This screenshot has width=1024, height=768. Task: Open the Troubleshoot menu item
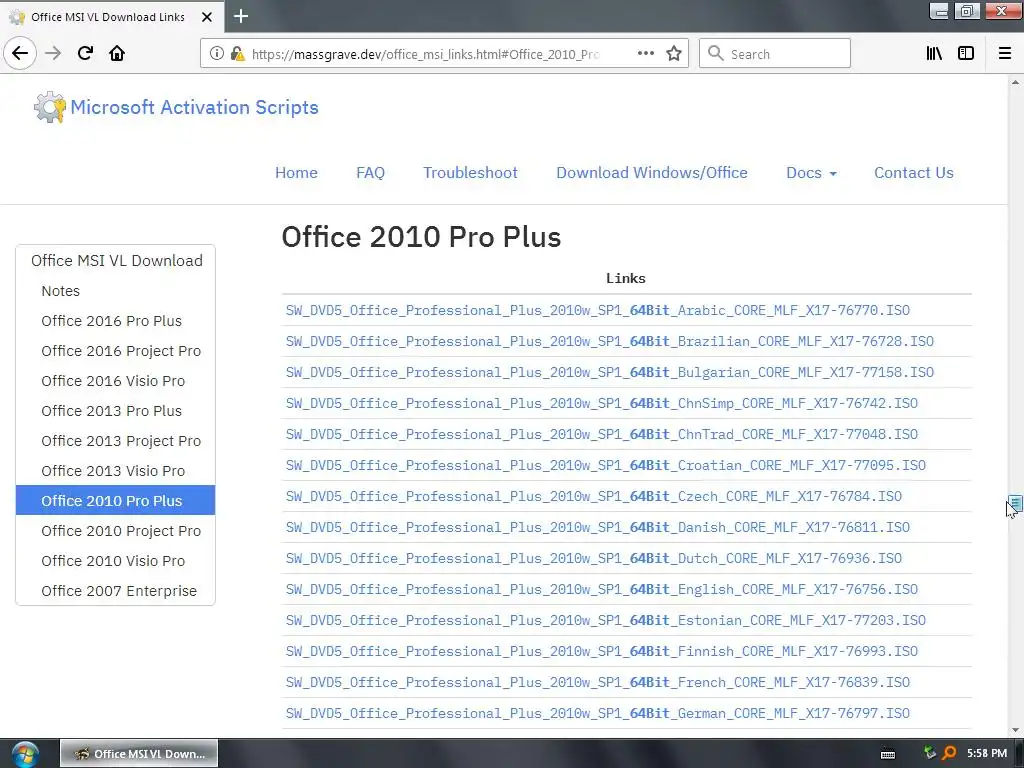[x=470, y=173]
